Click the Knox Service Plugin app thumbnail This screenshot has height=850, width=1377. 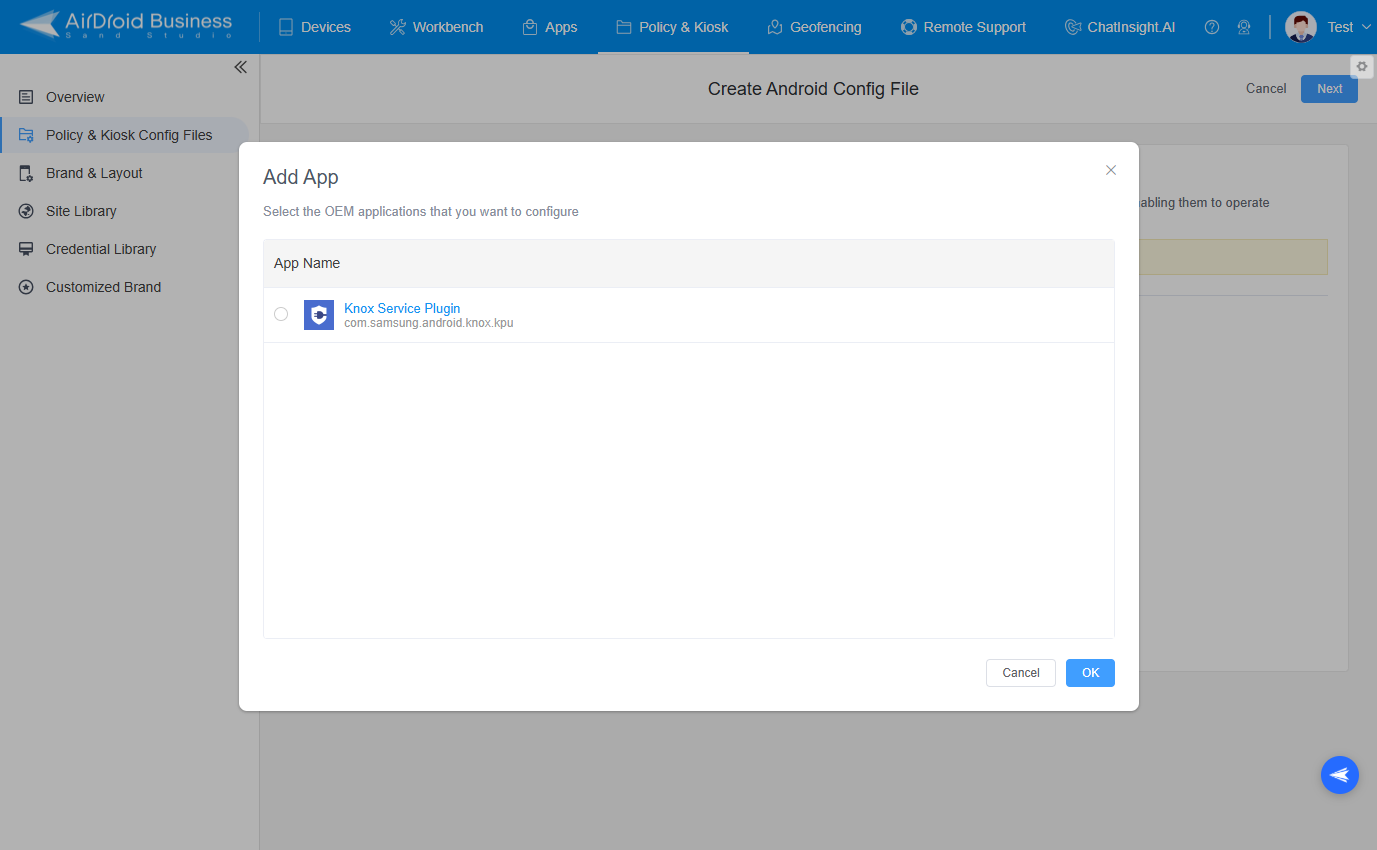(x=318, y=314)
